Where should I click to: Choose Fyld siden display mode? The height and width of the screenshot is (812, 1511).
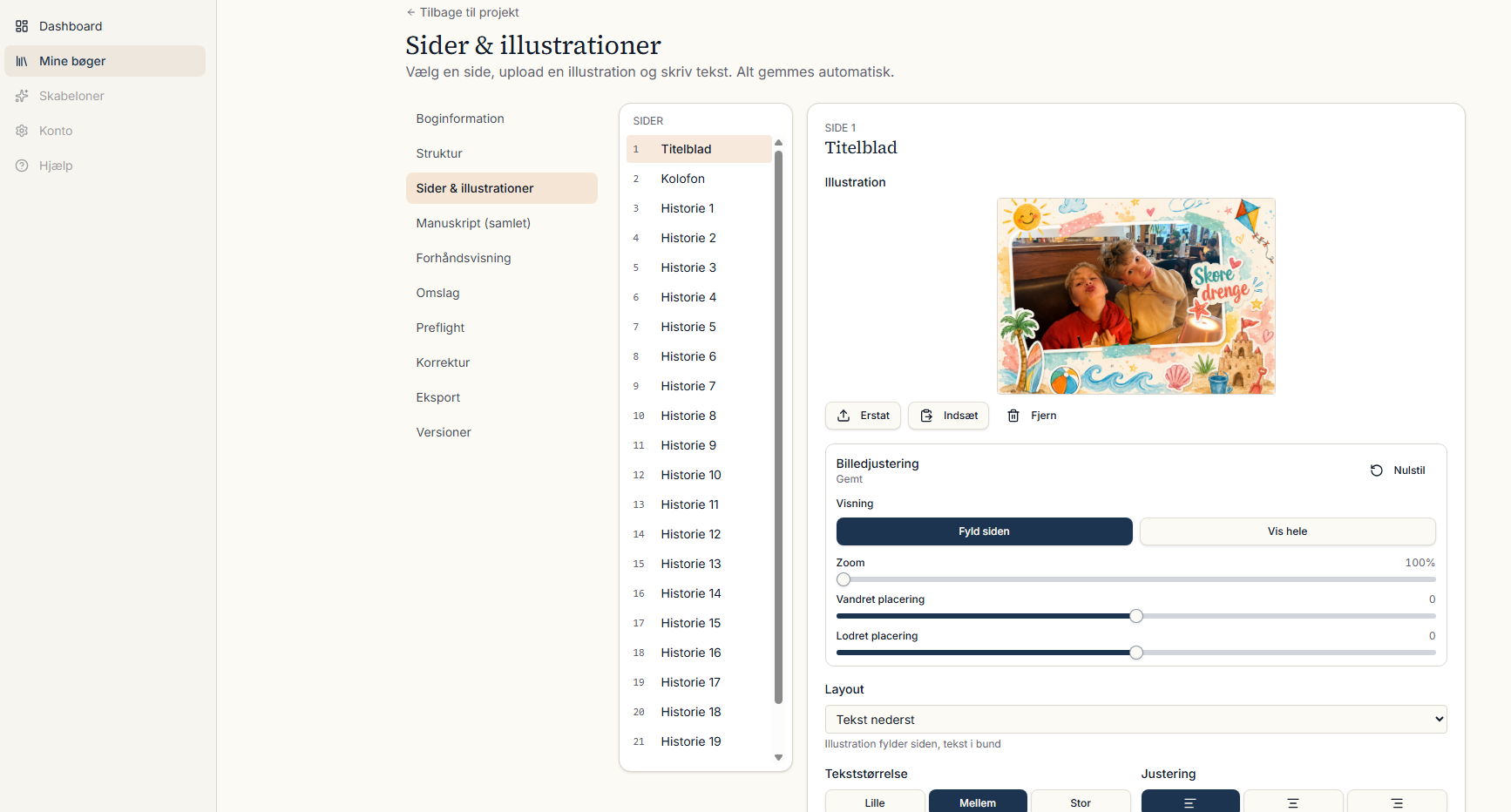coord(984,531)
